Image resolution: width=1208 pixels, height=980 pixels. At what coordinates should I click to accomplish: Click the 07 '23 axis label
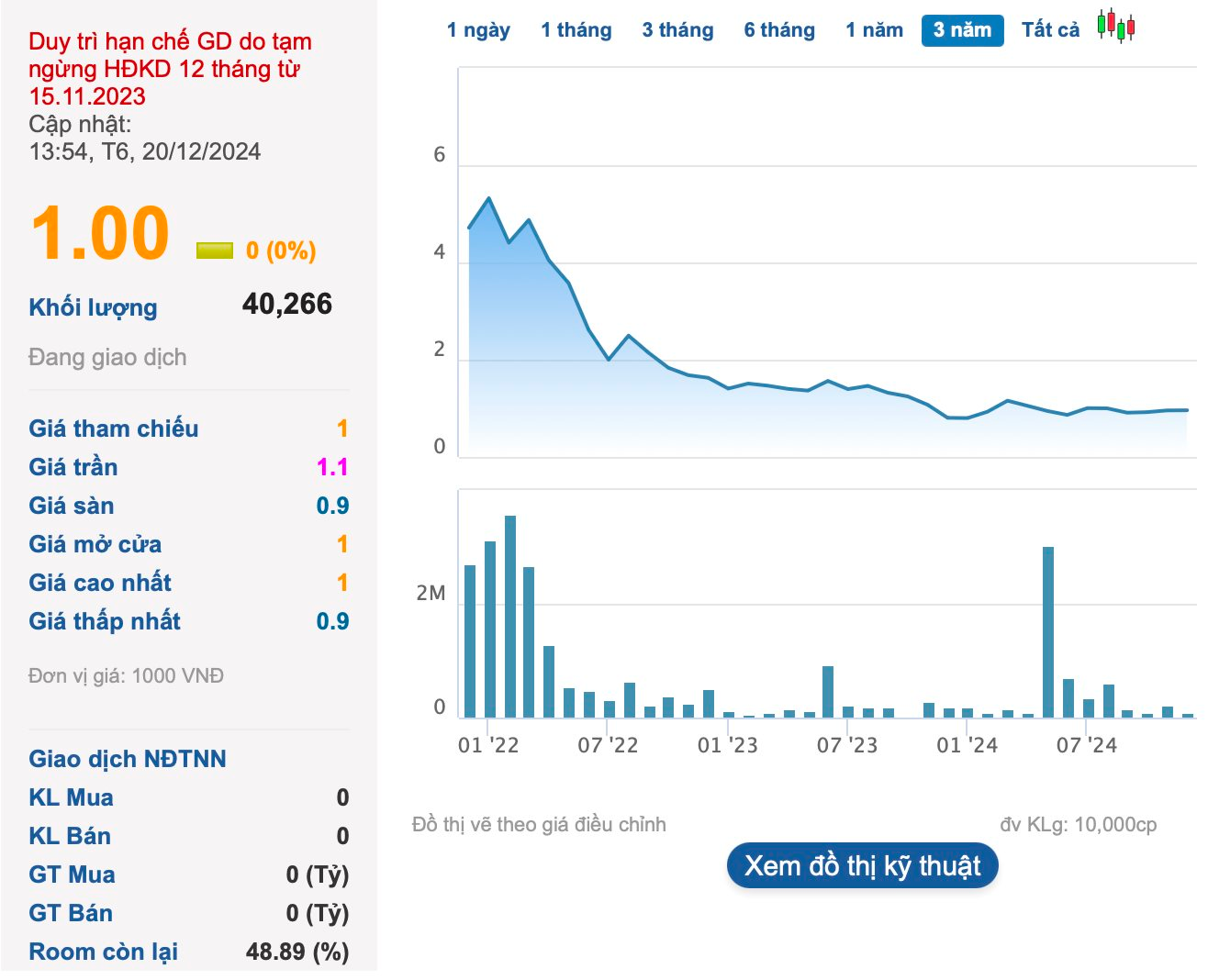pyautogui.click(x=847, y=745)
